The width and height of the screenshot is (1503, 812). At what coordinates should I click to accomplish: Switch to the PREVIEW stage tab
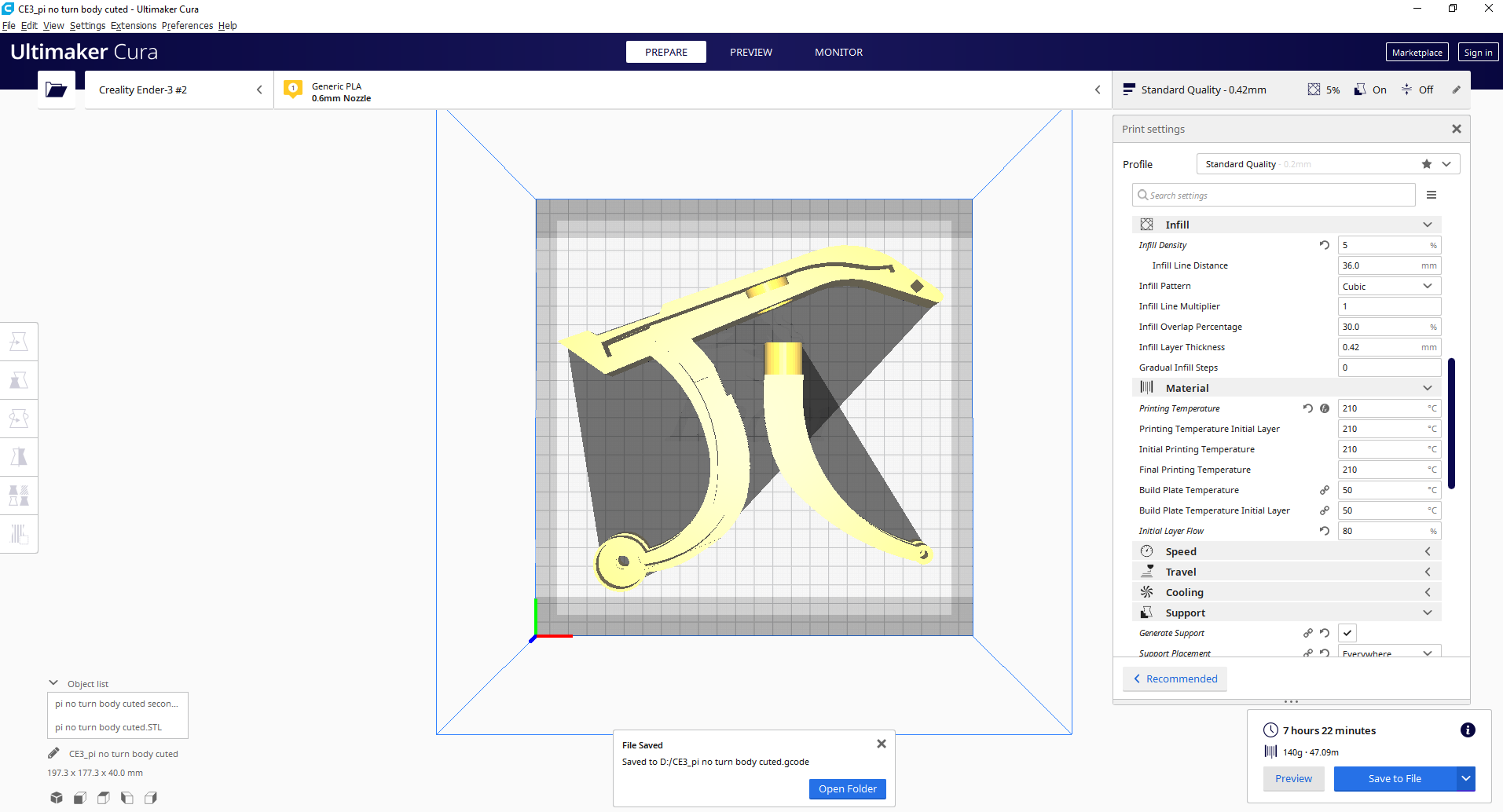pyautogui.click(x=751, y=52)
